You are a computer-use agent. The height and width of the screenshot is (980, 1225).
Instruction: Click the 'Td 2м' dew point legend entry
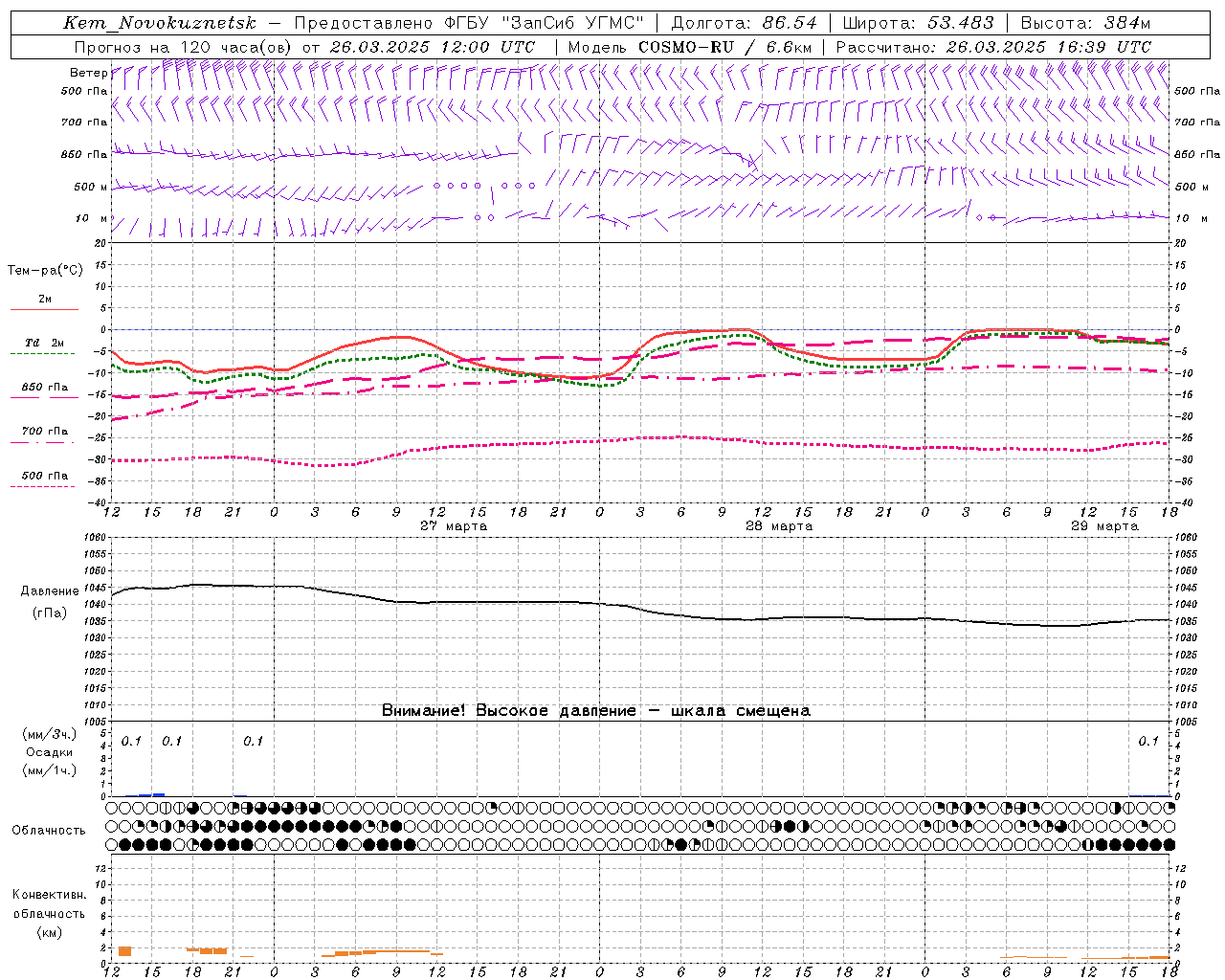coord(44,343)
